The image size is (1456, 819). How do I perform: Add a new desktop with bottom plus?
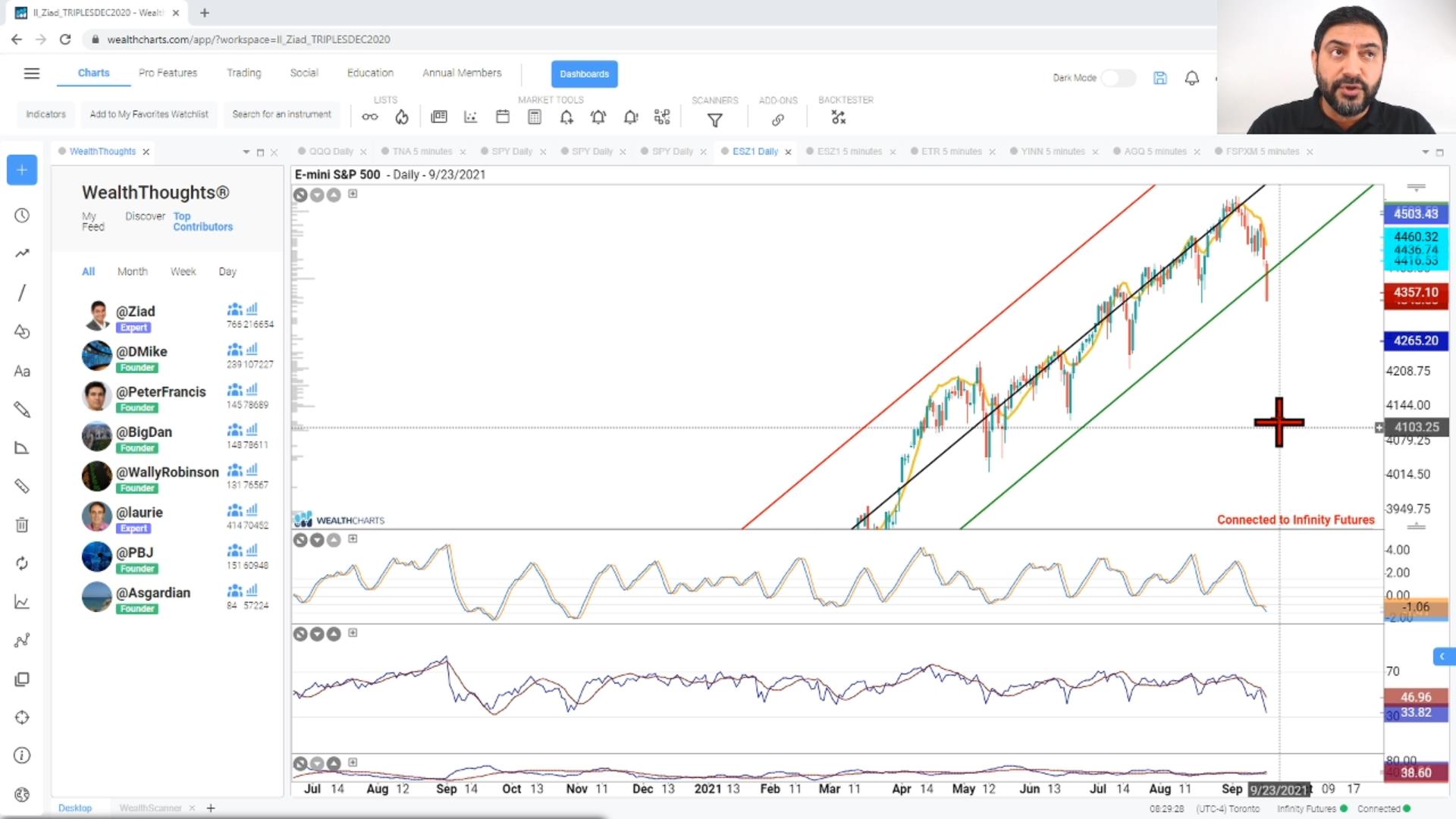[x=211, y=808]
